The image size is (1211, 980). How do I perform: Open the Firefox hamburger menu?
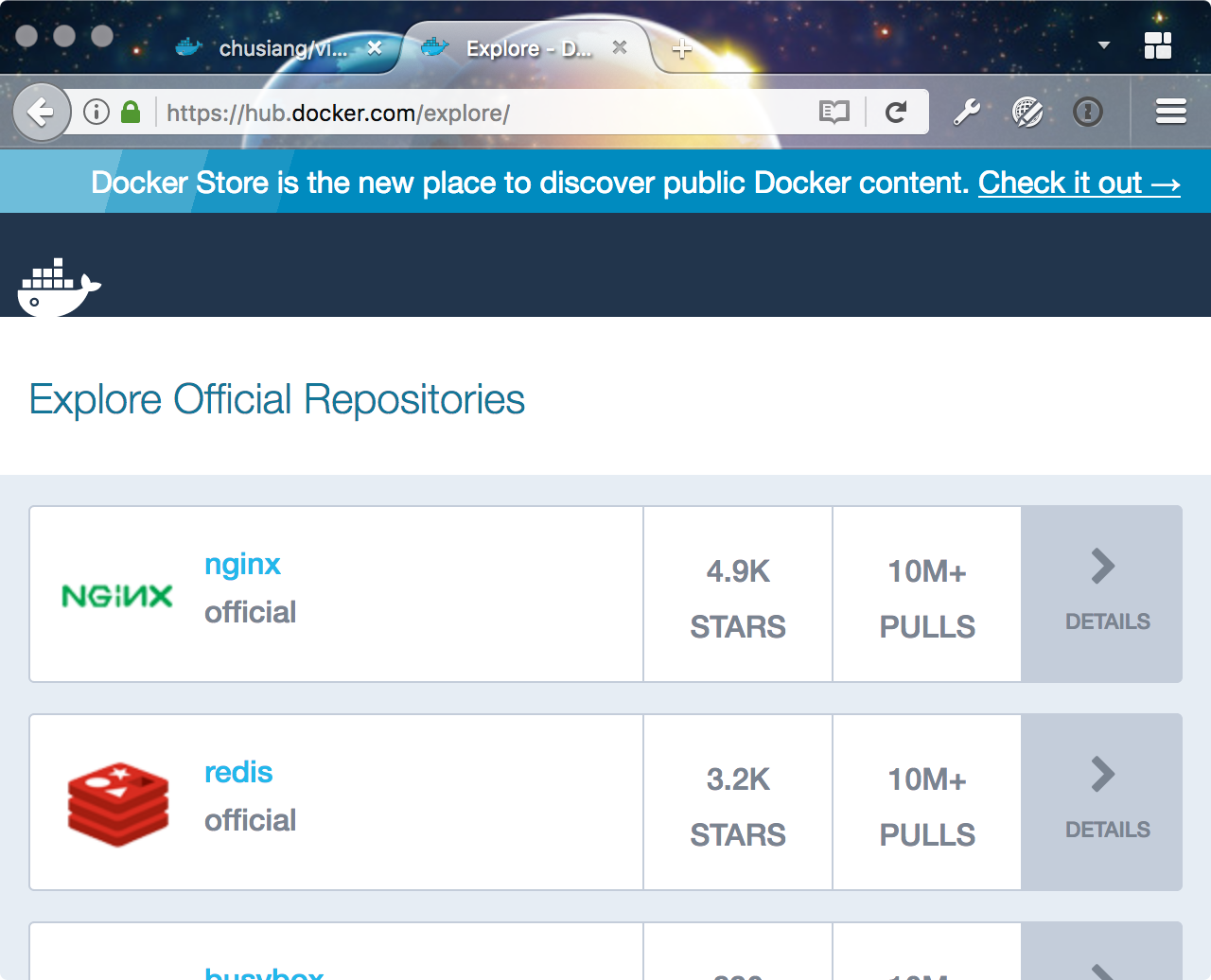[1171, 112]
